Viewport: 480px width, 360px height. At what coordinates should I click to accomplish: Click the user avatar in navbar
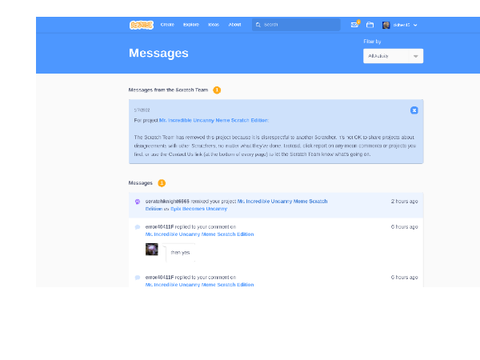pyautogui.click(x=386, y=25)
